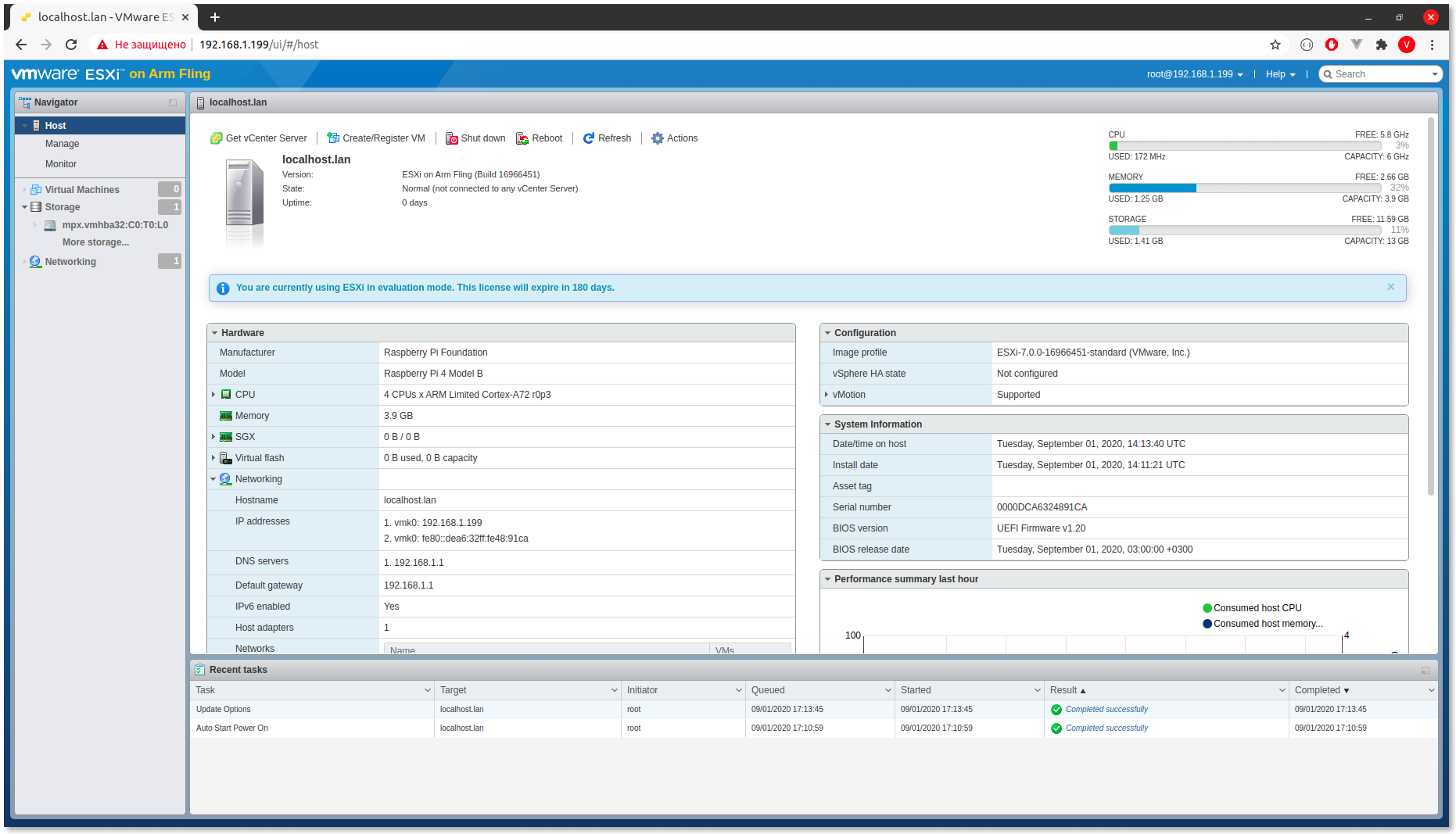Click the CPU chip icon in Hardware
Screen dimensions: 1456x834
[x=226, y=395]
